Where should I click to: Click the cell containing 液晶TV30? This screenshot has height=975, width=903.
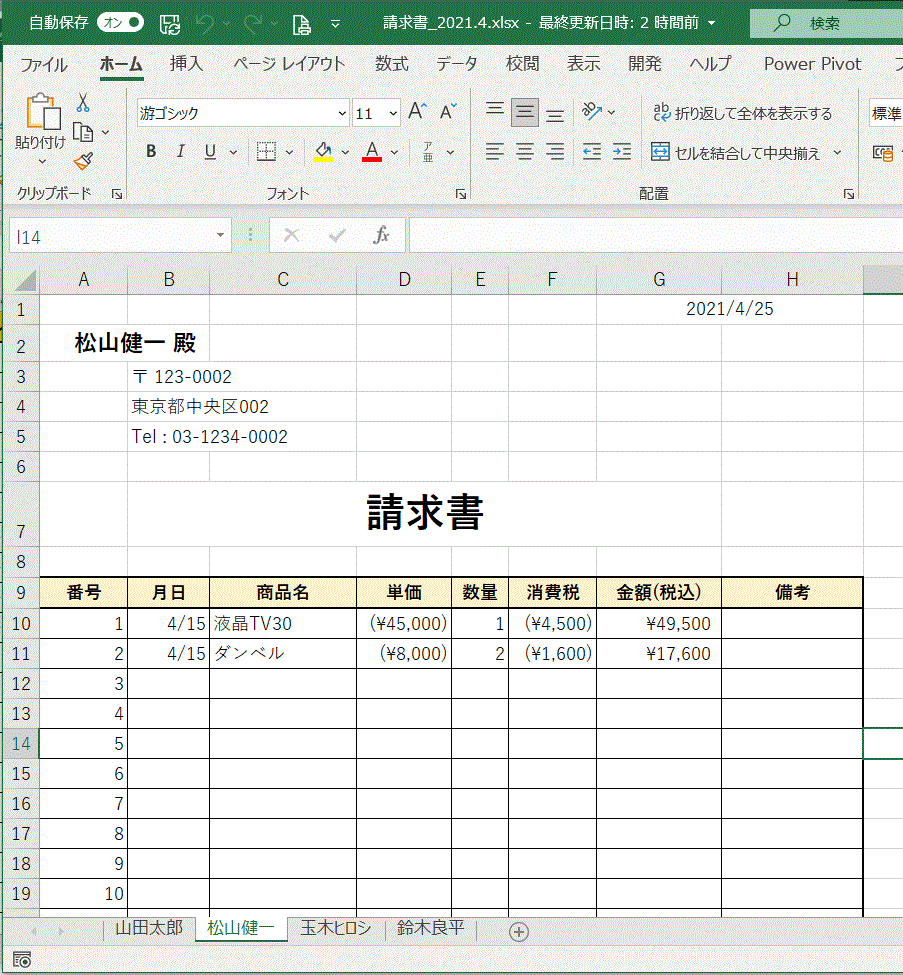[283, 623]
